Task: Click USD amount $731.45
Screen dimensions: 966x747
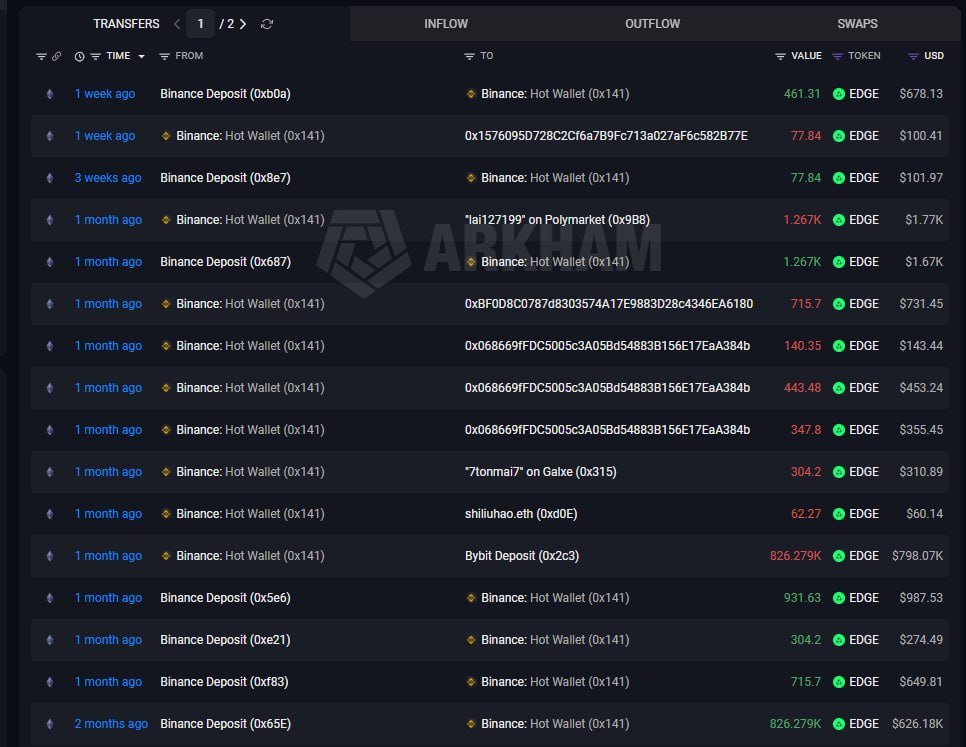Action: (921, 304)
